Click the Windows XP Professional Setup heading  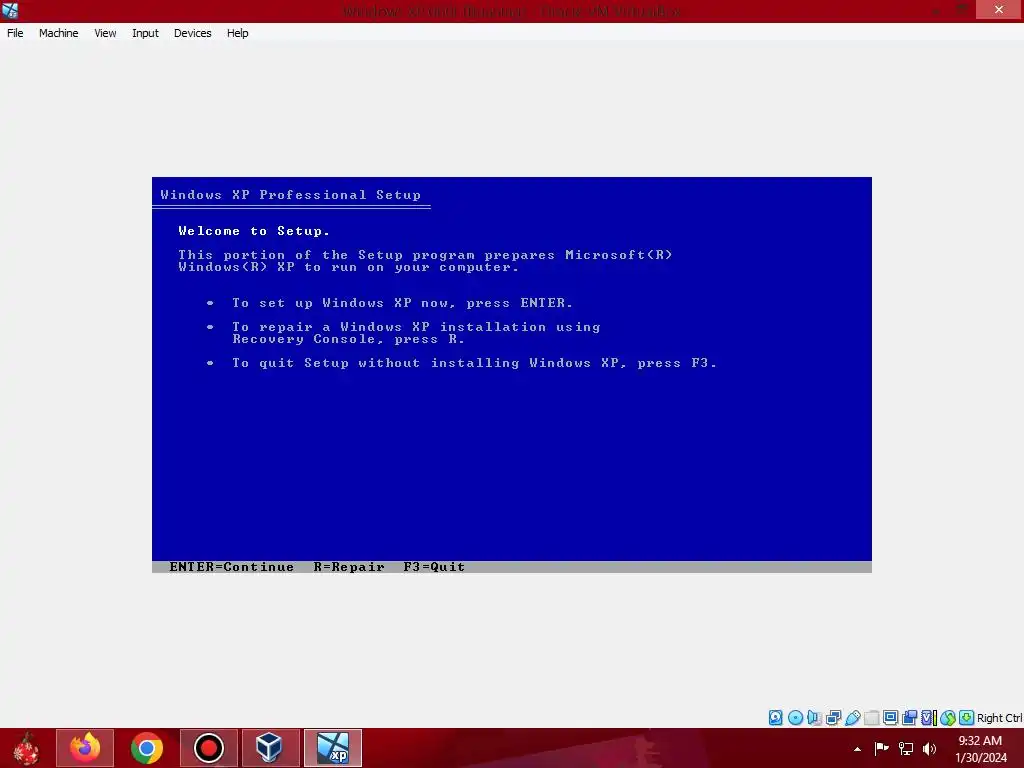(291, 195)
